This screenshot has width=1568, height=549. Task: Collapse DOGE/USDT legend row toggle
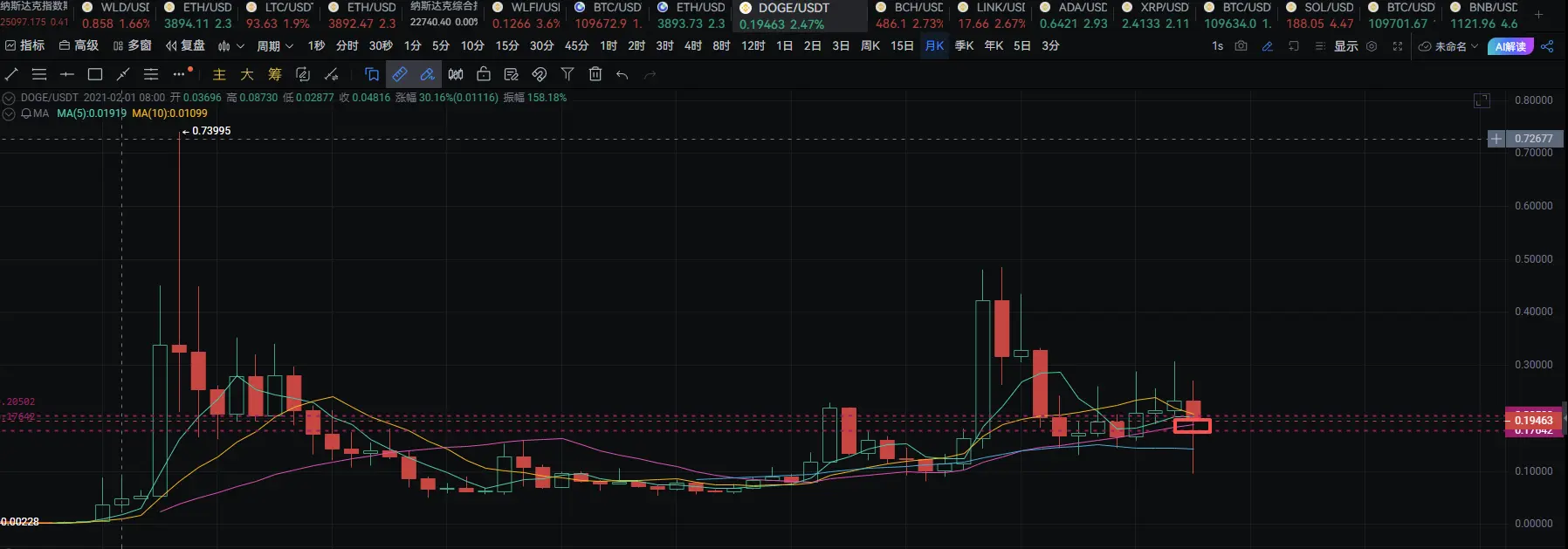pyautogui.click(x=9, y=98)
